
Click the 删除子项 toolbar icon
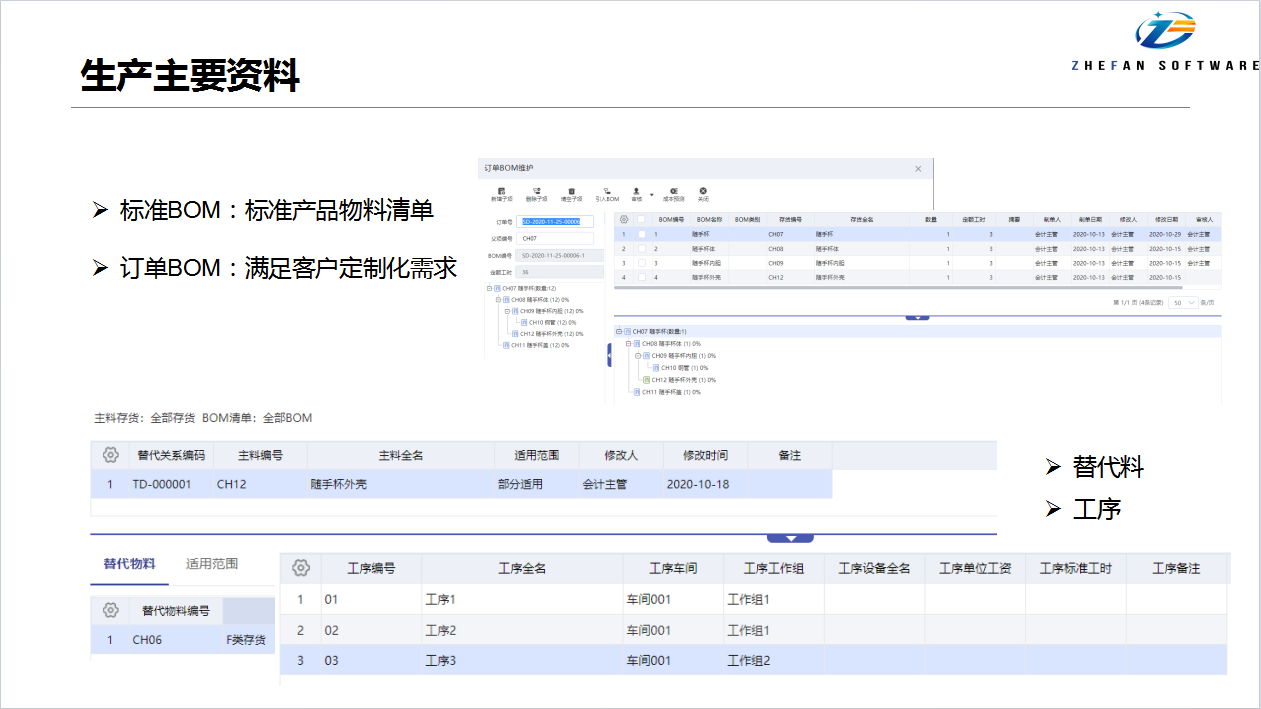pyautogui.click(x=537, y=191)
